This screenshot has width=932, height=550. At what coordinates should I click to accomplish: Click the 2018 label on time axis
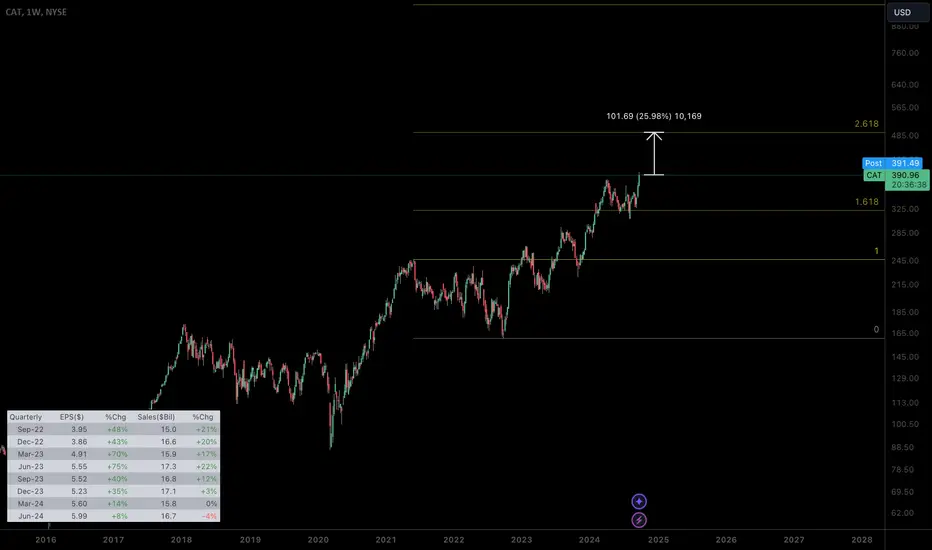click(181, 540)
